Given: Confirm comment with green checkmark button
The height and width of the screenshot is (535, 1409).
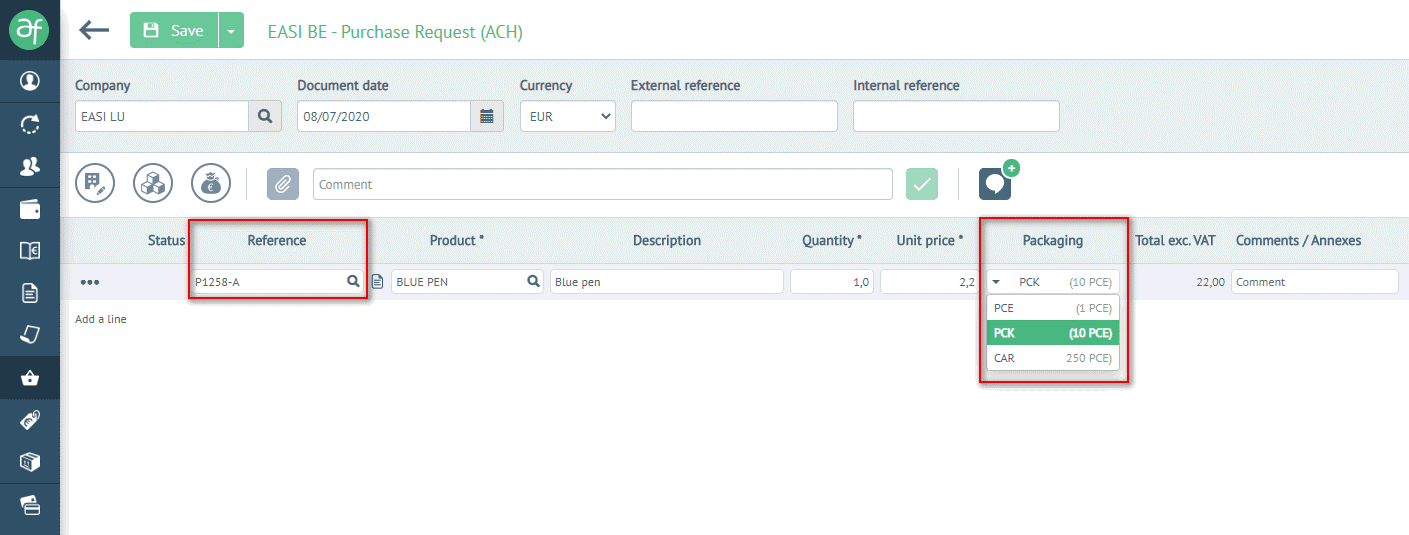Looking at the screenshot, I should (922, 184).
